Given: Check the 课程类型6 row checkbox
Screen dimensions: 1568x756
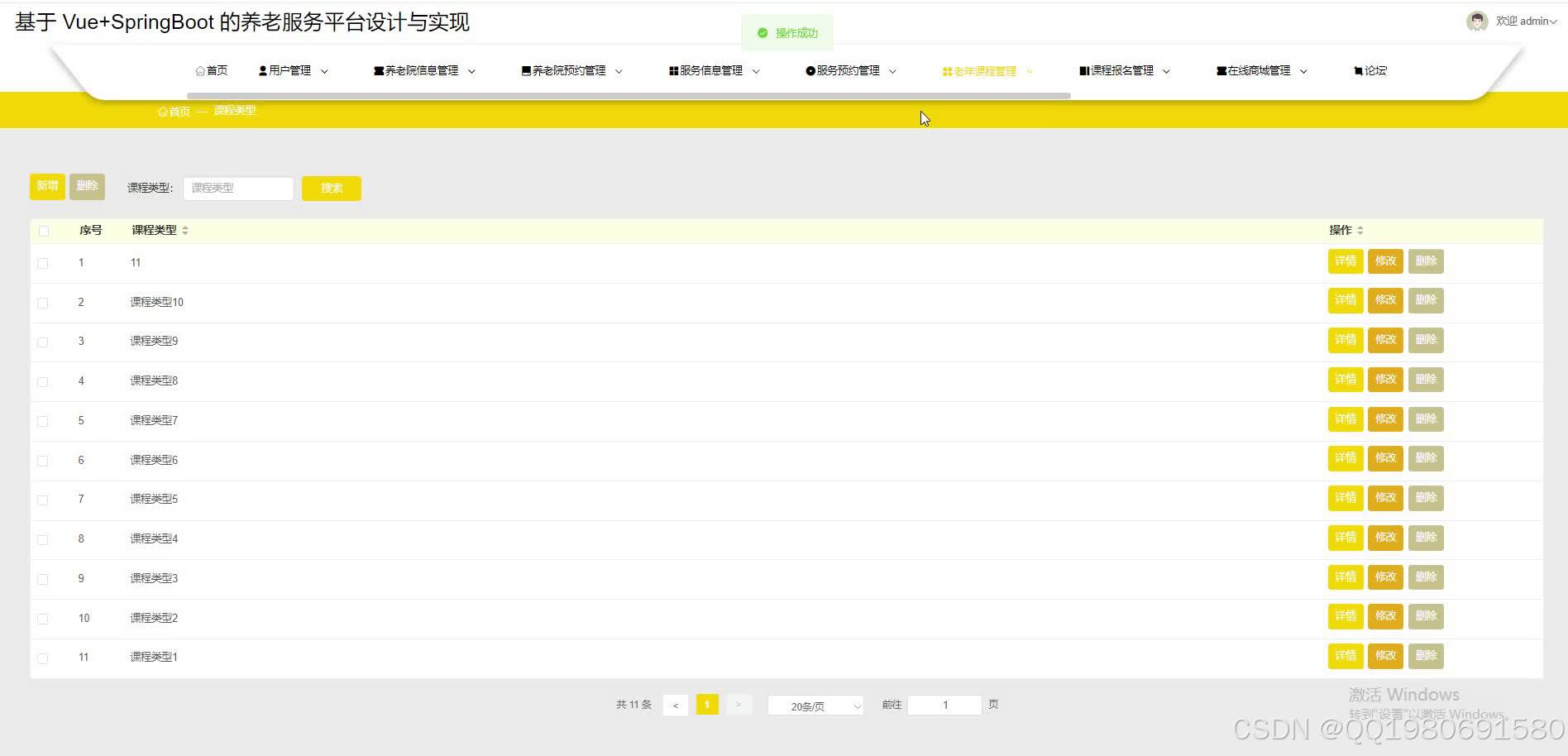Looking at the screenshot, I should (x=43, y=462).
